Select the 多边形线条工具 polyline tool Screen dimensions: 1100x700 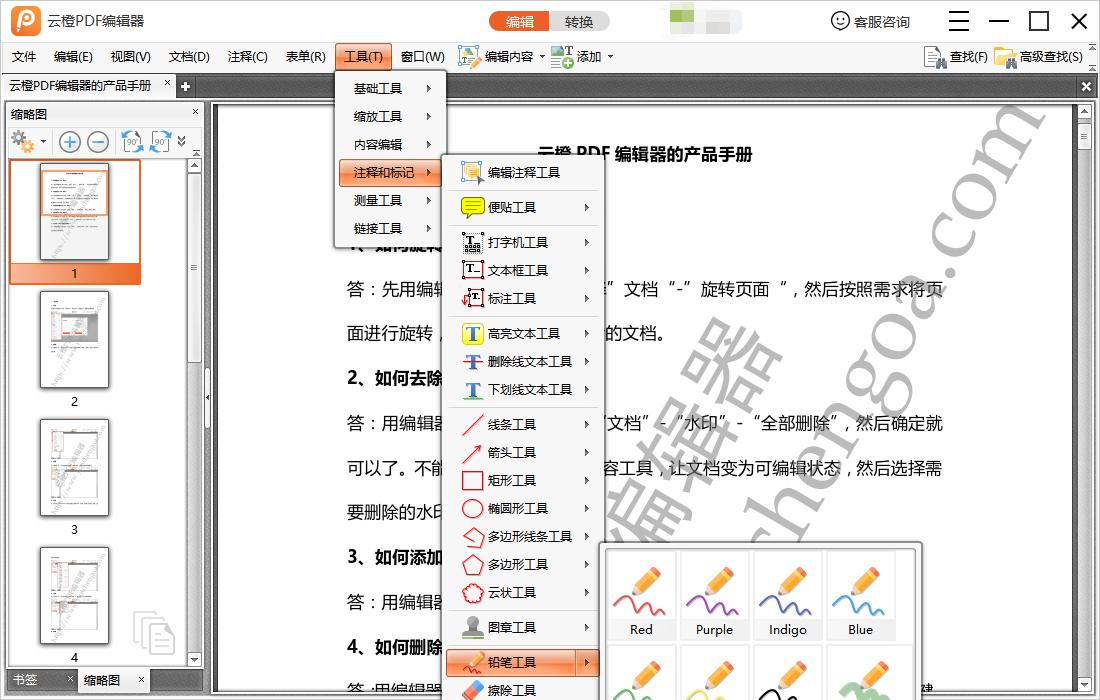(x=523, y=537)
